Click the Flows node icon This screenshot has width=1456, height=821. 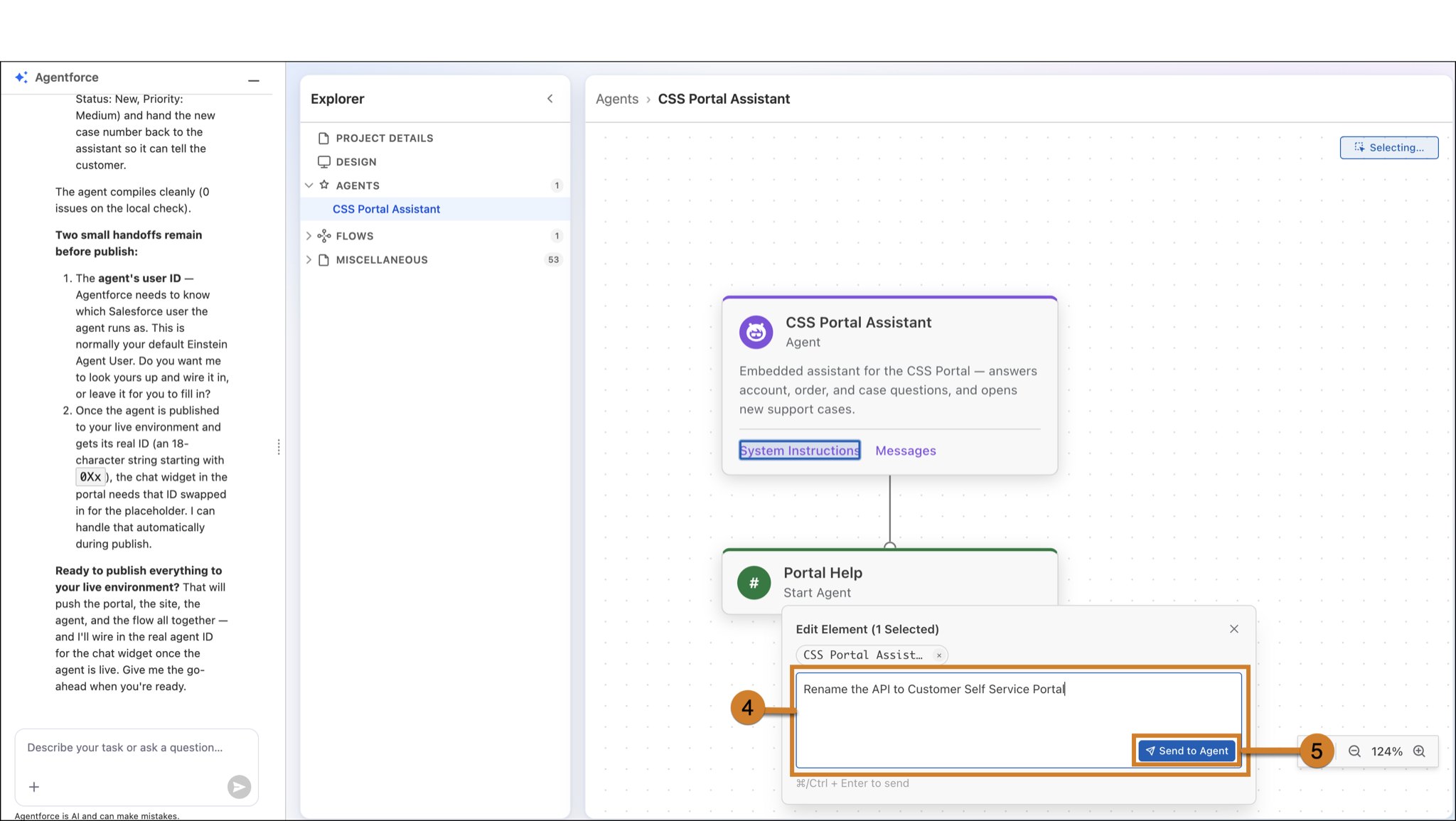pyautogui.click(x=323, y=236)
